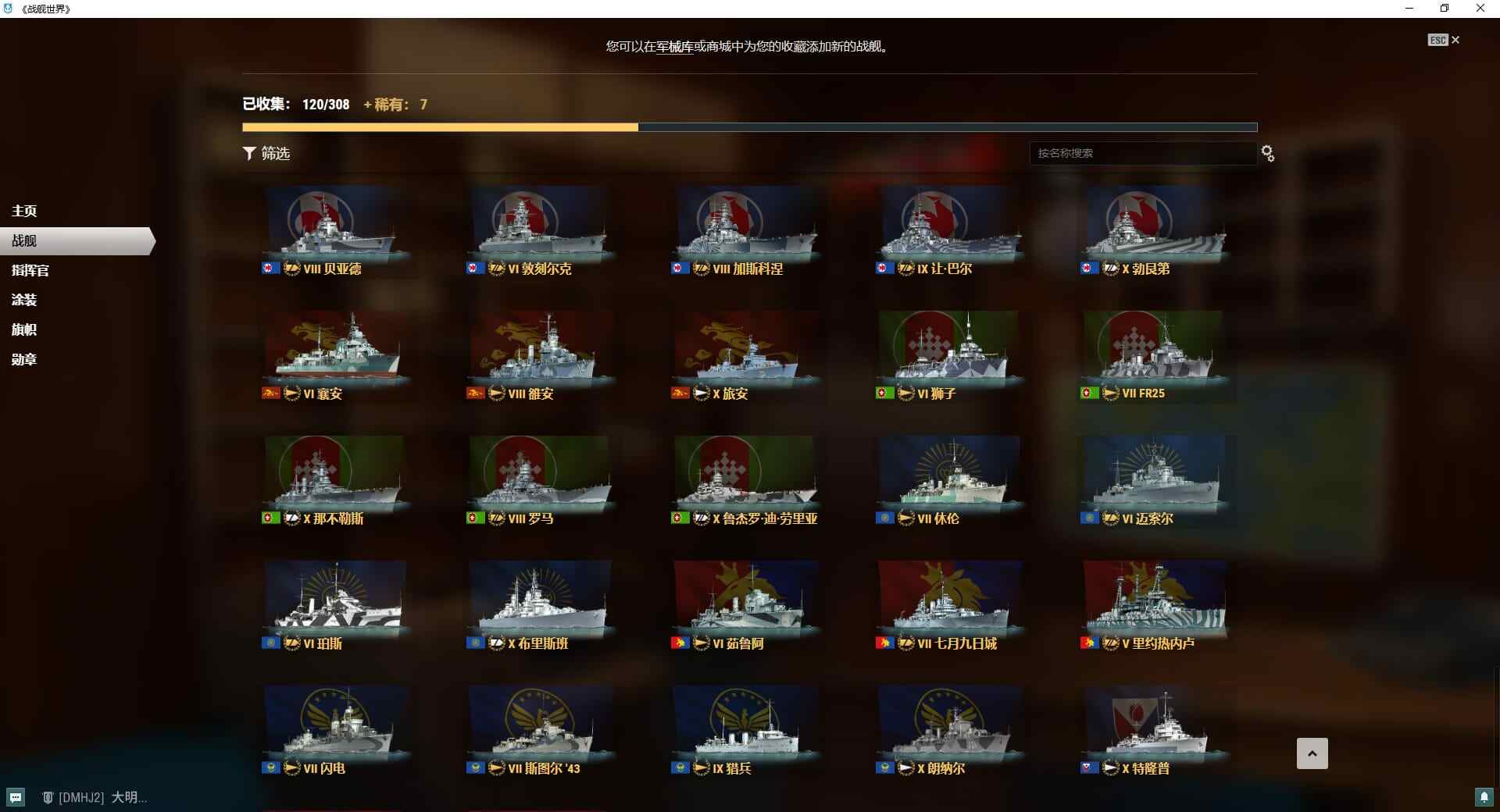Open the 勋章 medals section
1500x812 pixels.
coord(24,359)
